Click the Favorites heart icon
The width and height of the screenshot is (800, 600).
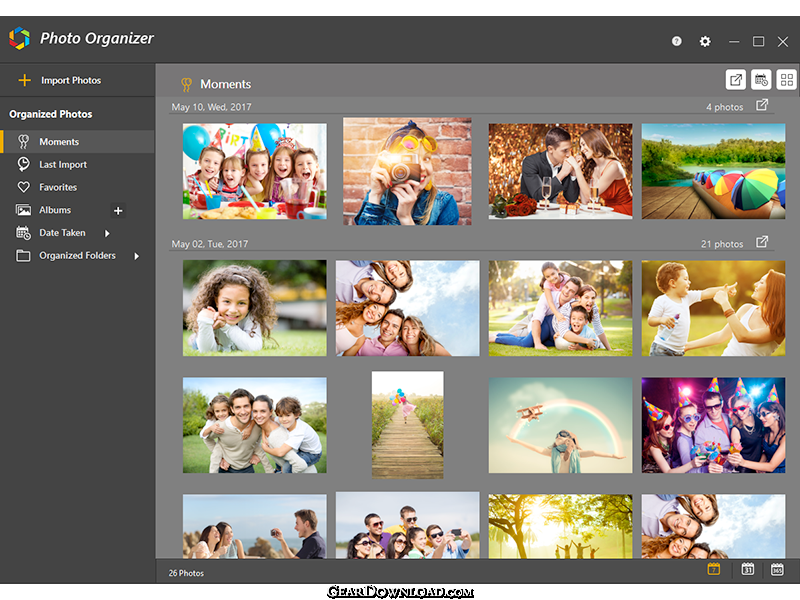pyautogui.click(x=23, y=187)
